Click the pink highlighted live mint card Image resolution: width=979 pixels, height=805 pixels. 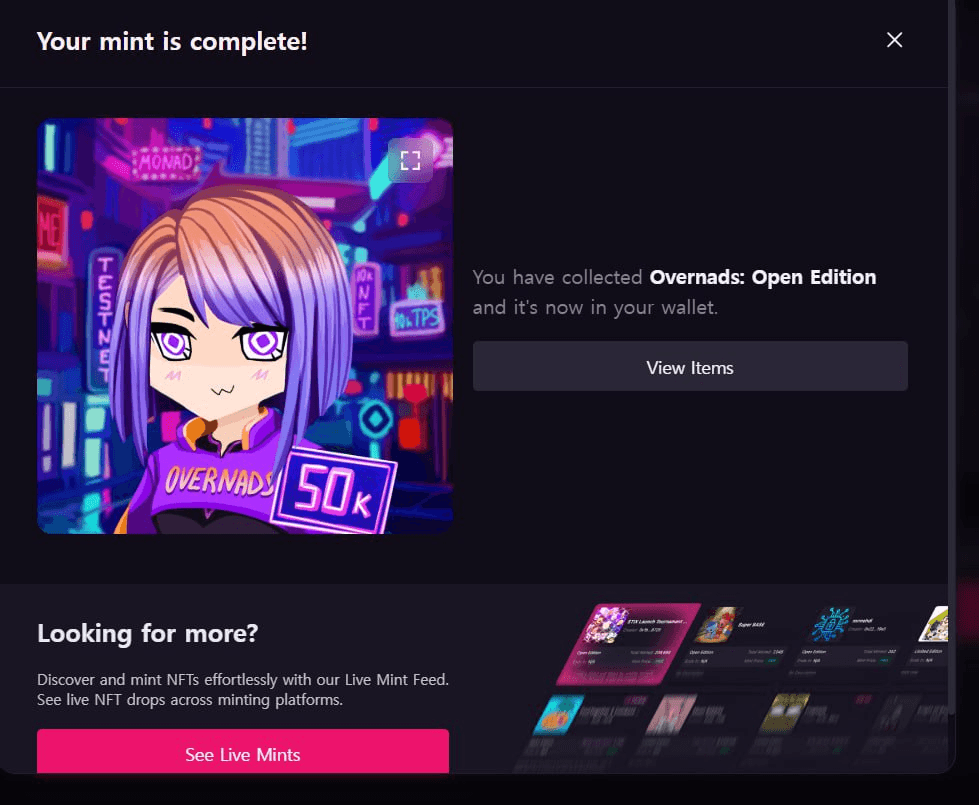tap(627, 643)
